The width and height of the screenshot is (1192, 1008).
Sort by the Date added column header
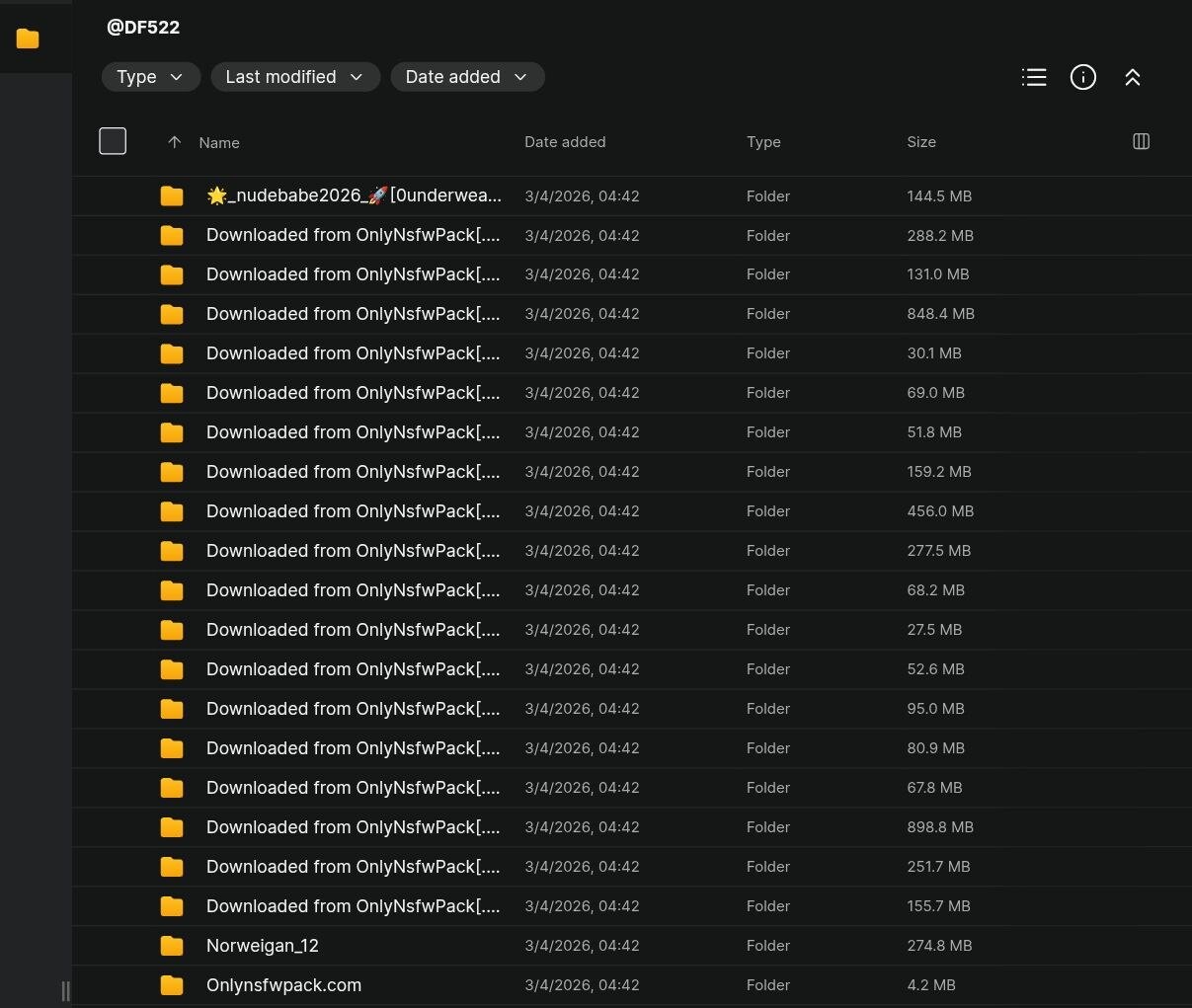click(x=565, y=142)
